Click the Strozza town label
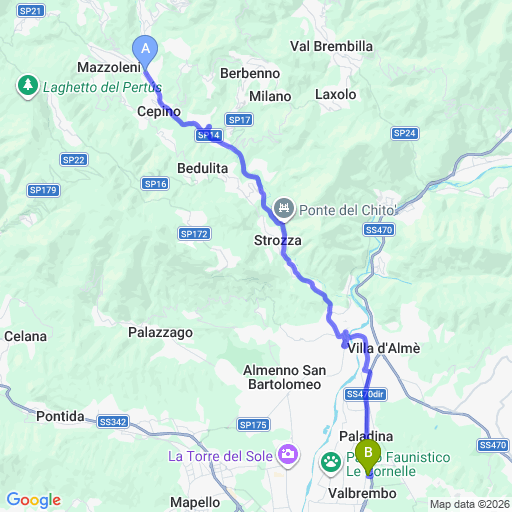 (x=278, y=240)
